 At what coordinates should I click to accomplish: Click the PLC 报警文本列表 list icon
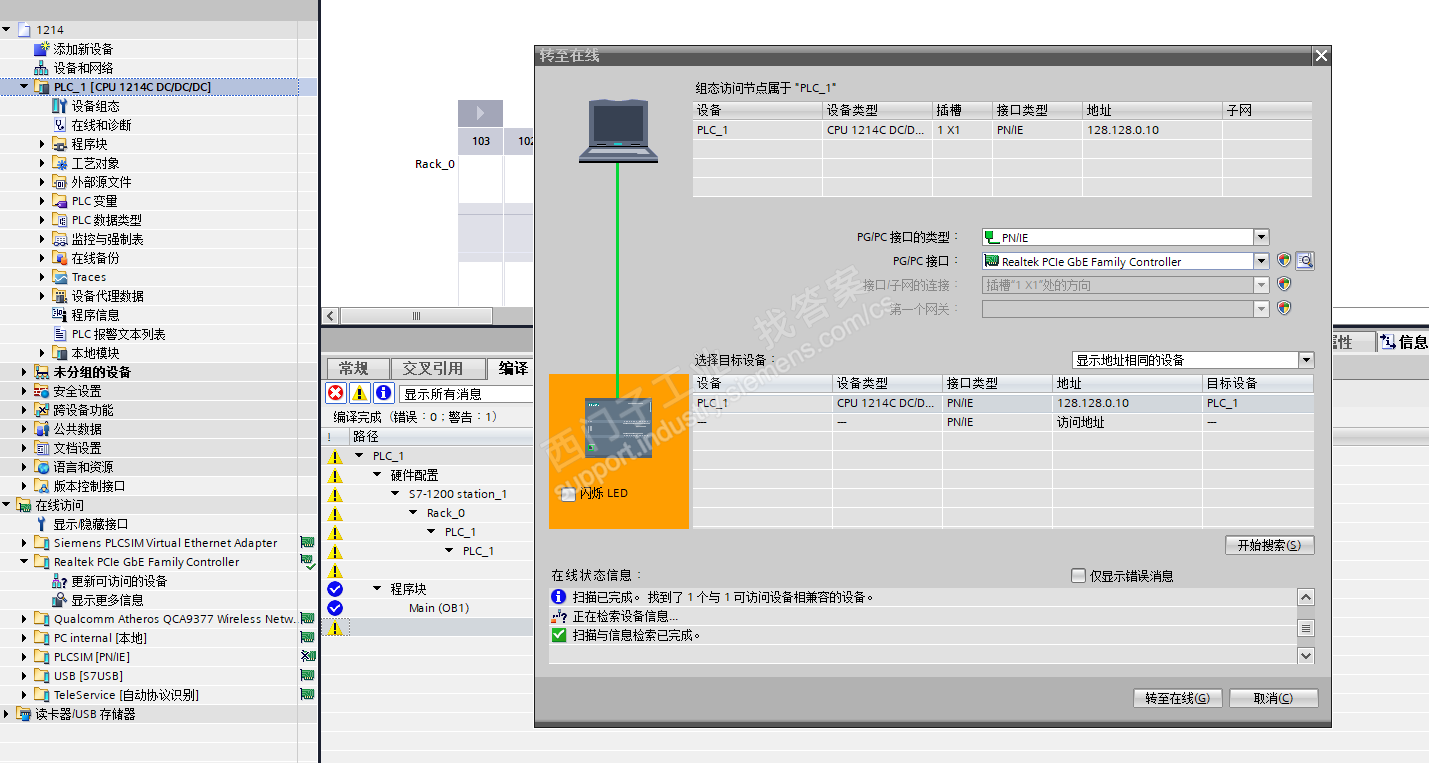59,334
